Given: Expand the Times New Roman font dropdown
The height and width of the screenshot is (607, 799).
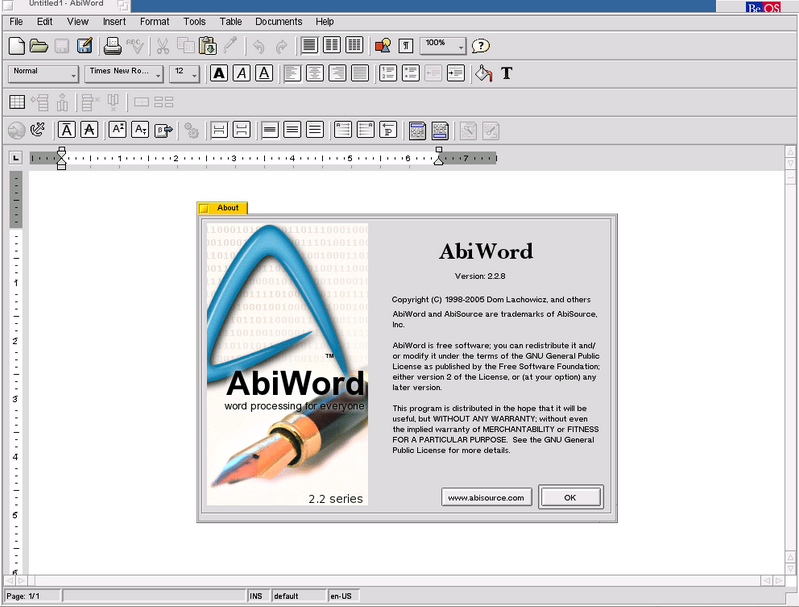Looking at the screenshot, I should coord(124,73).
